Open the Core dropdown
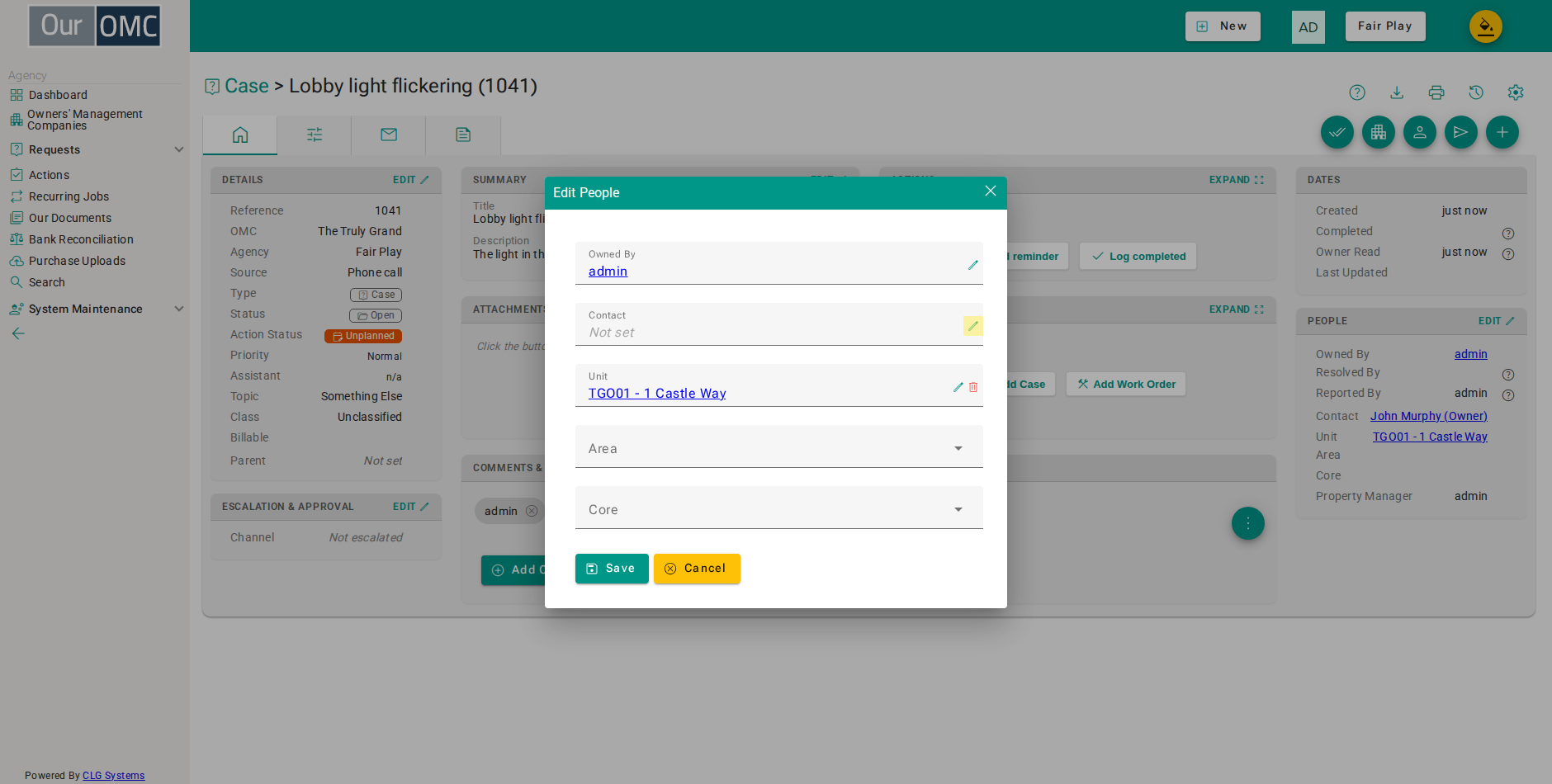The image size is (1552, 784). click(x=779, y=508)
